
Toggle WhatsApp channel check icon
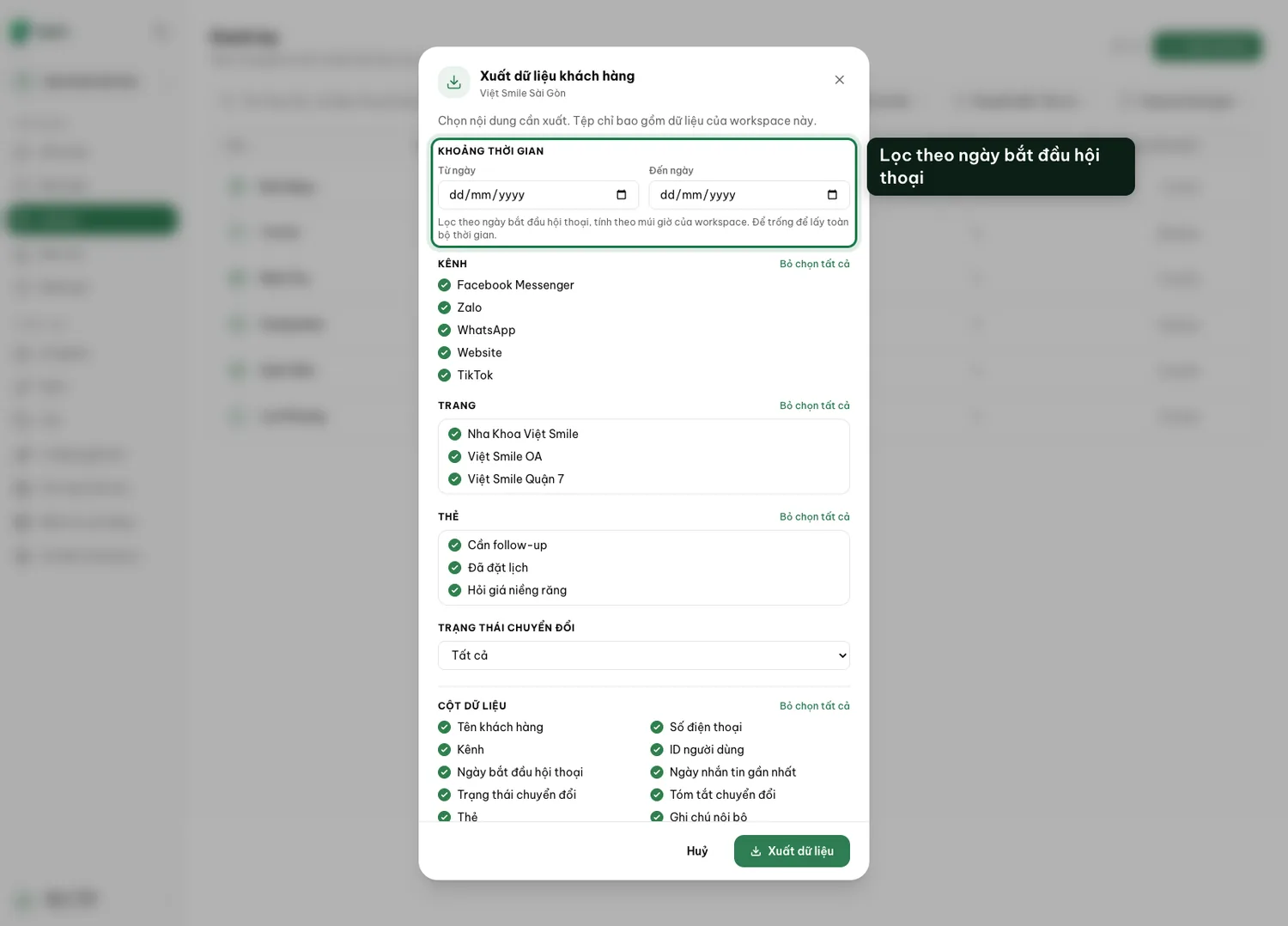coord(444,330)
